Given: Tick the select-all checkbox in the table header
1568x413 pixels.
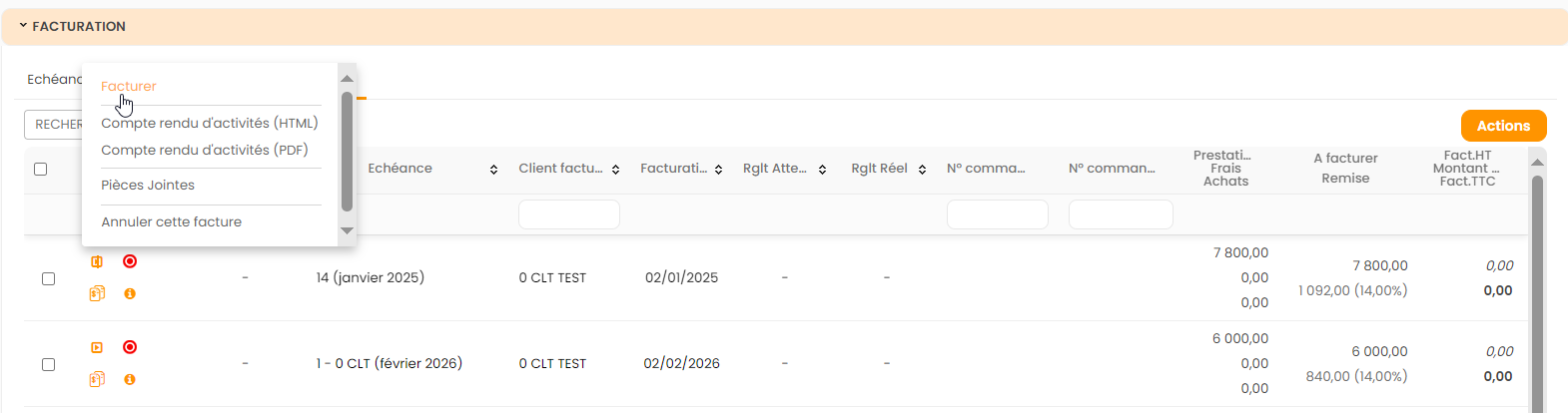Looking at the screenshot, I should [x=41, y=169].
